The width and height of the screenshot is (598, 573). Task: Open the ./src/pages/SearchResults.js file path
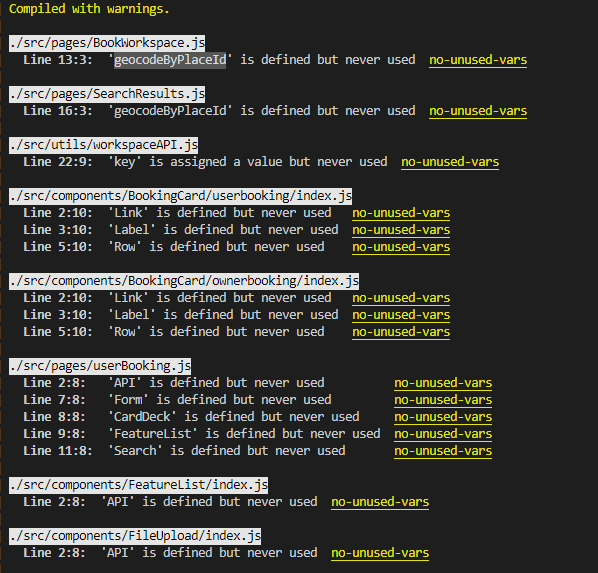pyautogui.click(x=107, y=94)
